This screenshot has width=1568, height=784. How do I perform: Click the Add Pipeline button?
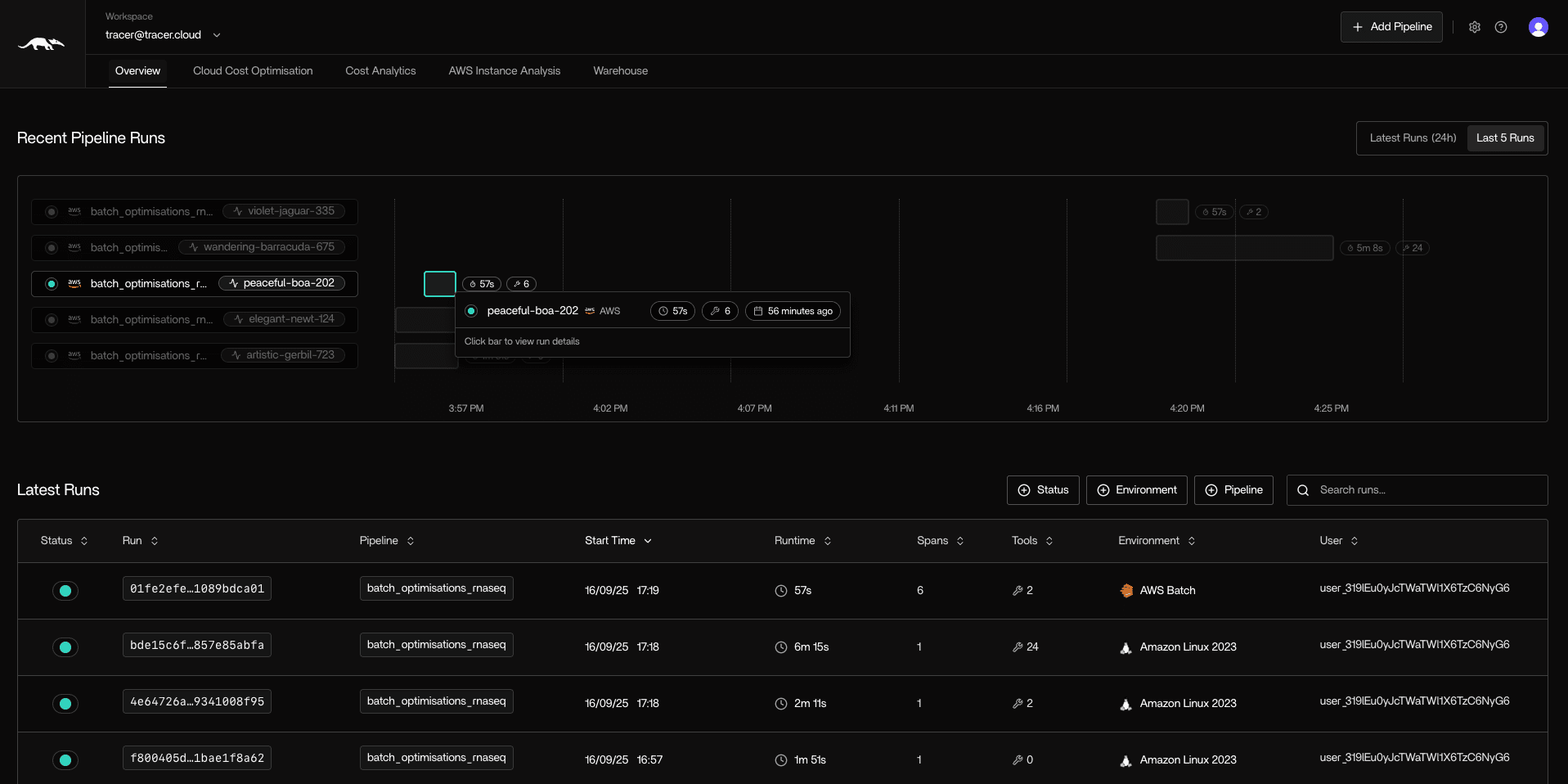point(1391,27)
